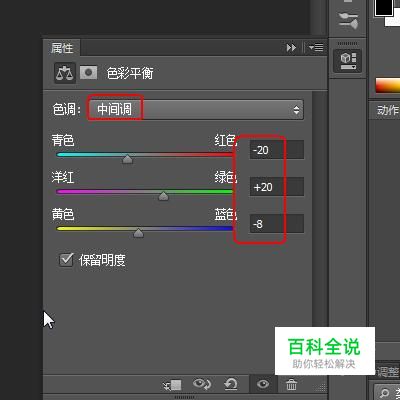Toggle the 保留明度 checkbox
This screenshot has height=400, width=400.
coord(66,259)
